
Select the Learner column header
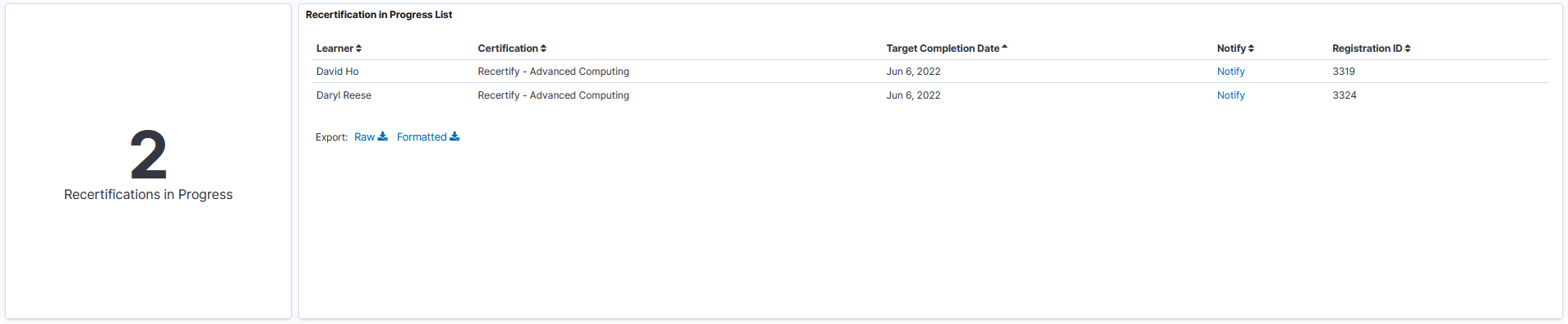tap(334, 49)
